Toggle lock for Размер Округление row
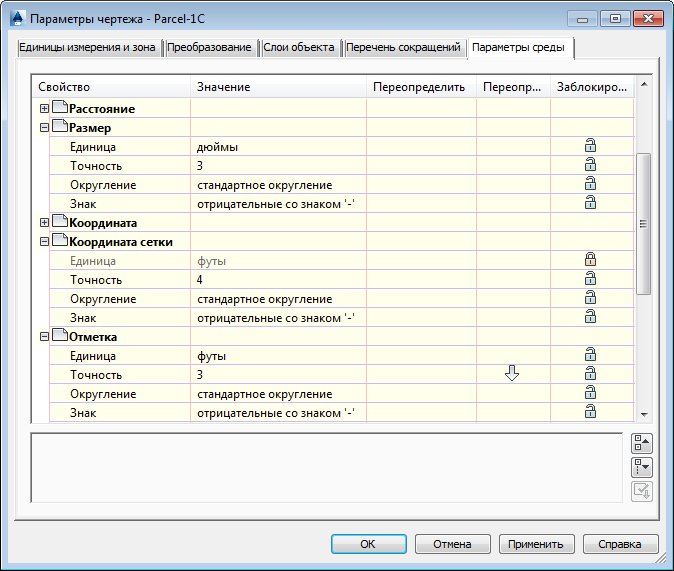674x571 pixels. coord(590,184)
